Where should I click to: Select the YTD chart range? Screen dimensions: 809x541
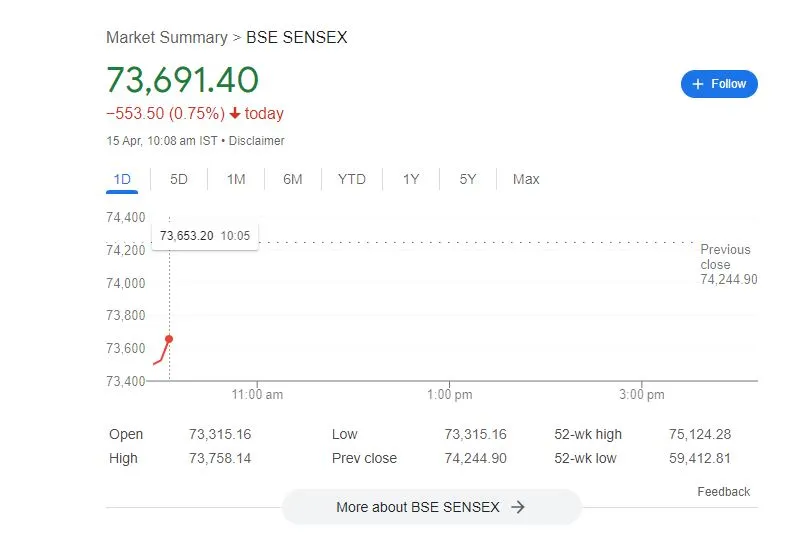(x=352, y=179)
